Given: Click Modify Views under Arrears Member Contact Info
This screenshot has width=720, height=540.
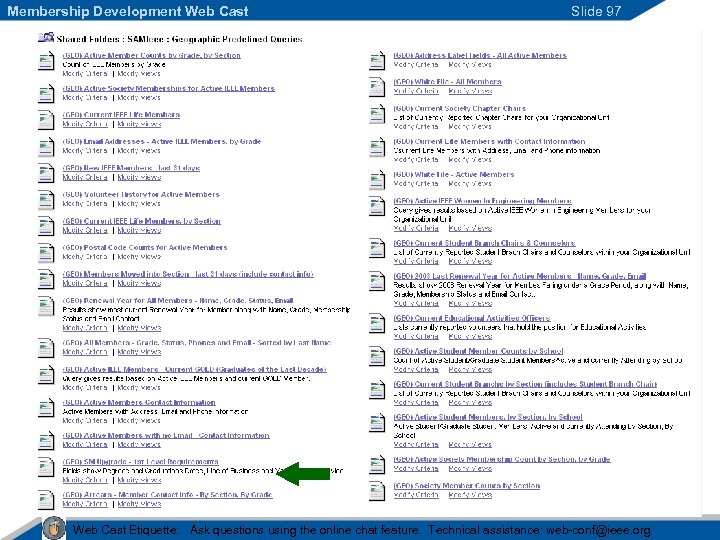Looking at the screenshot, I should 139,504.
